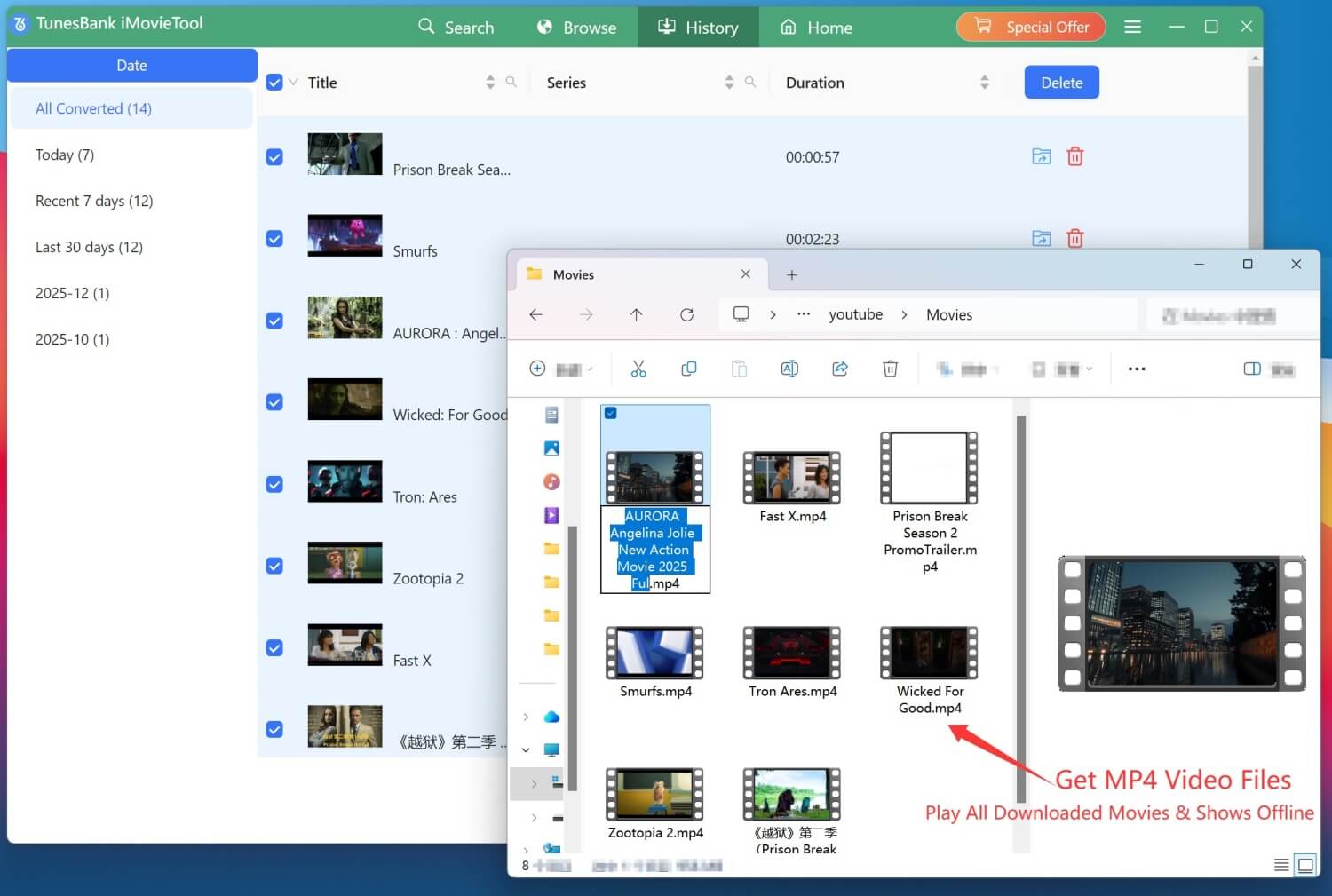
Task: Click the AURORA filename being renamed
Action: click(x=654, y=549)
